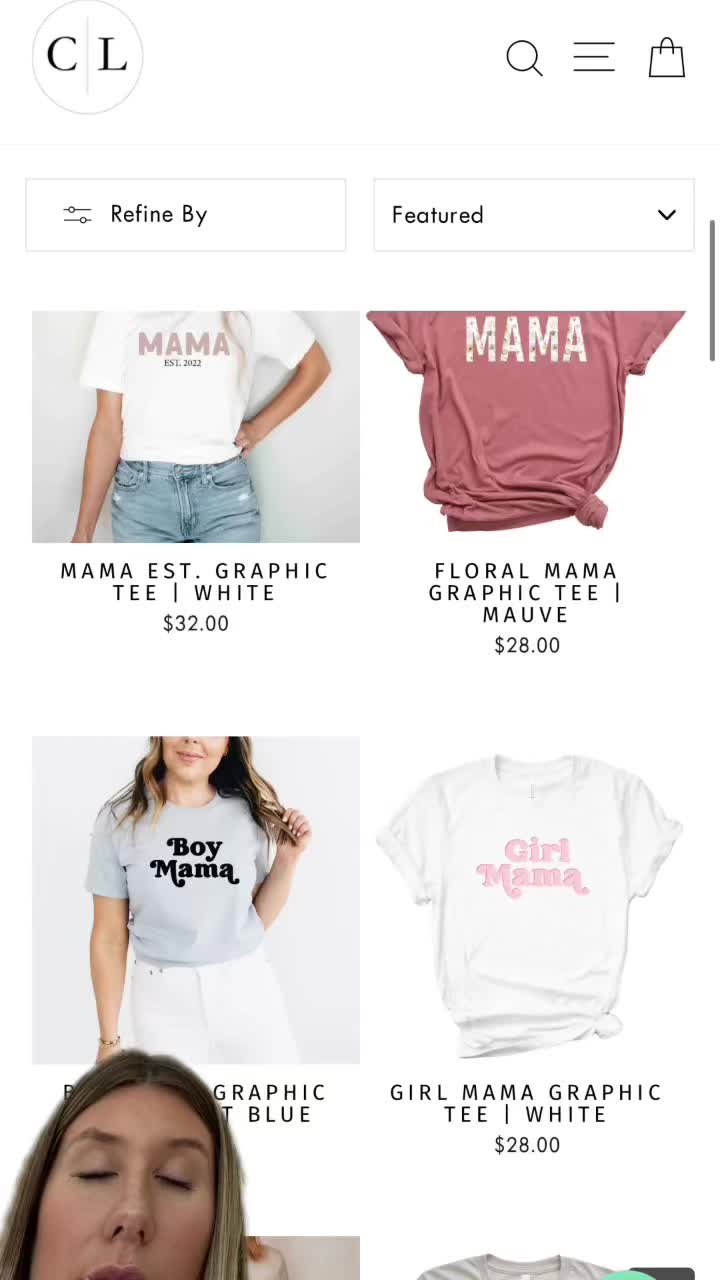Open the Refine By filter panel
Screen dimensions: 720x1280
(x=186, y=215)
